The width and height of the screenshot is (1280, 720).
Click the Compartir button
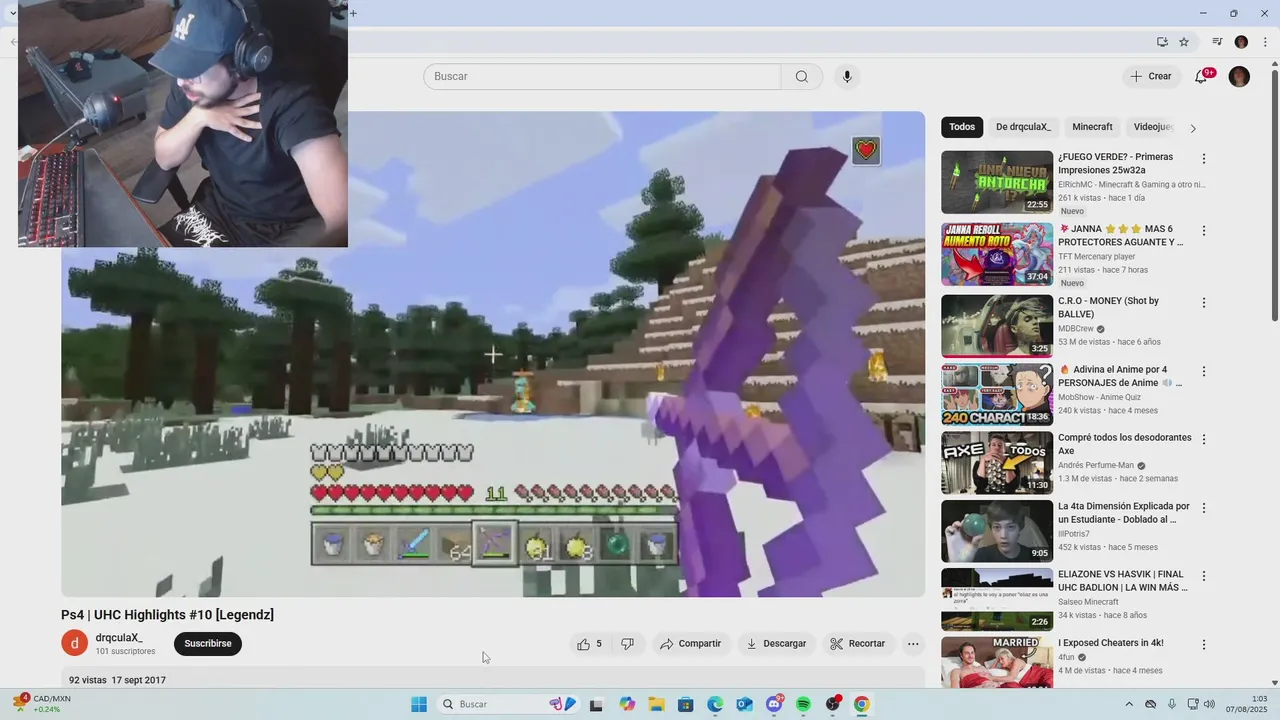click(690, 644)
